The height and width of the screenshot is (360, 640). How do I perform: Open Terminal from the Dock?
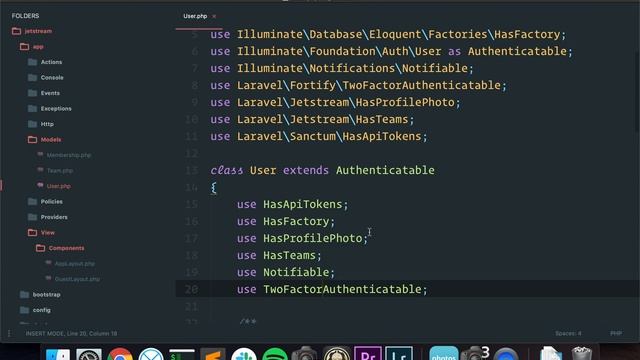(182, 354)
